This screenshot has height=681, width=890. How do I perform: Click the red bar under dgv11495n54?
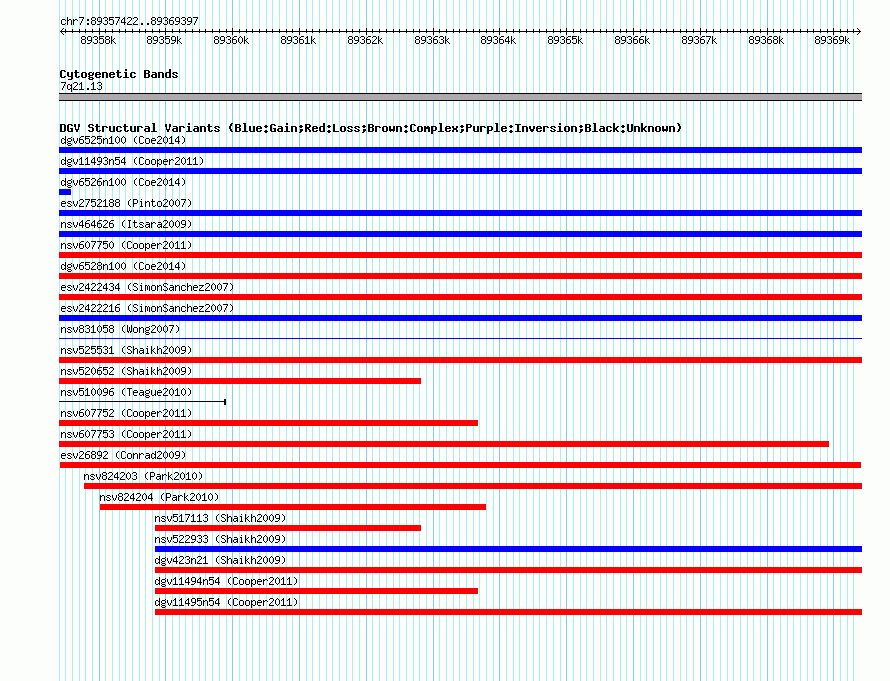point(509,612)
